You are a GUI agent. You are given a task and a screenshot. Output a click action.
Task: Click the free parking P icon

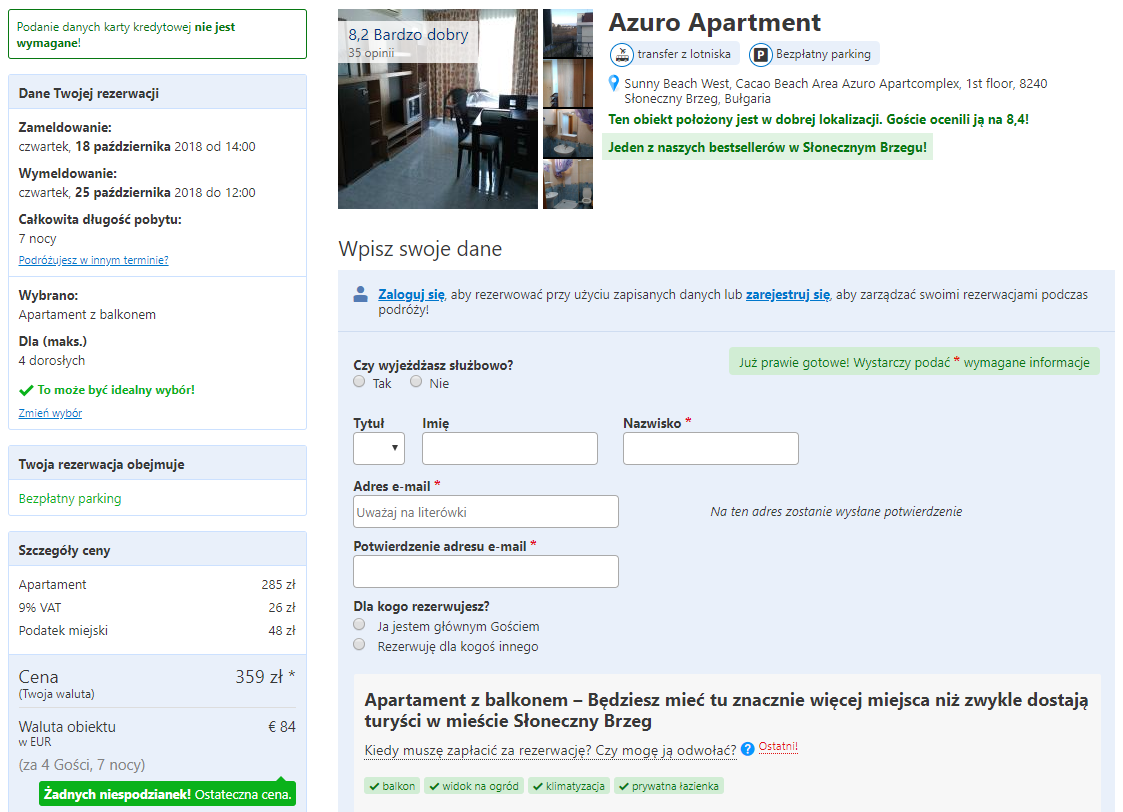click(x=761, y=54)
